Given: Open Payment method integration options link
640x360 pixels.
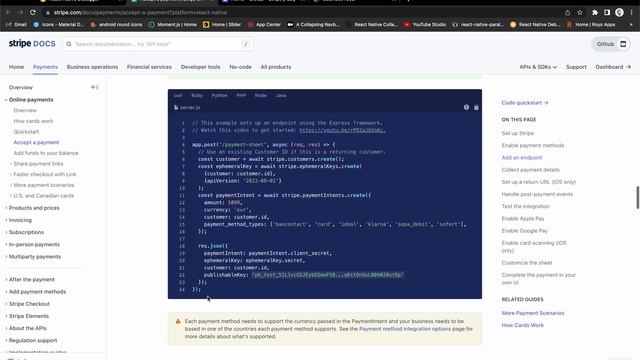Looking at the screenshot, I should (405, 329).
